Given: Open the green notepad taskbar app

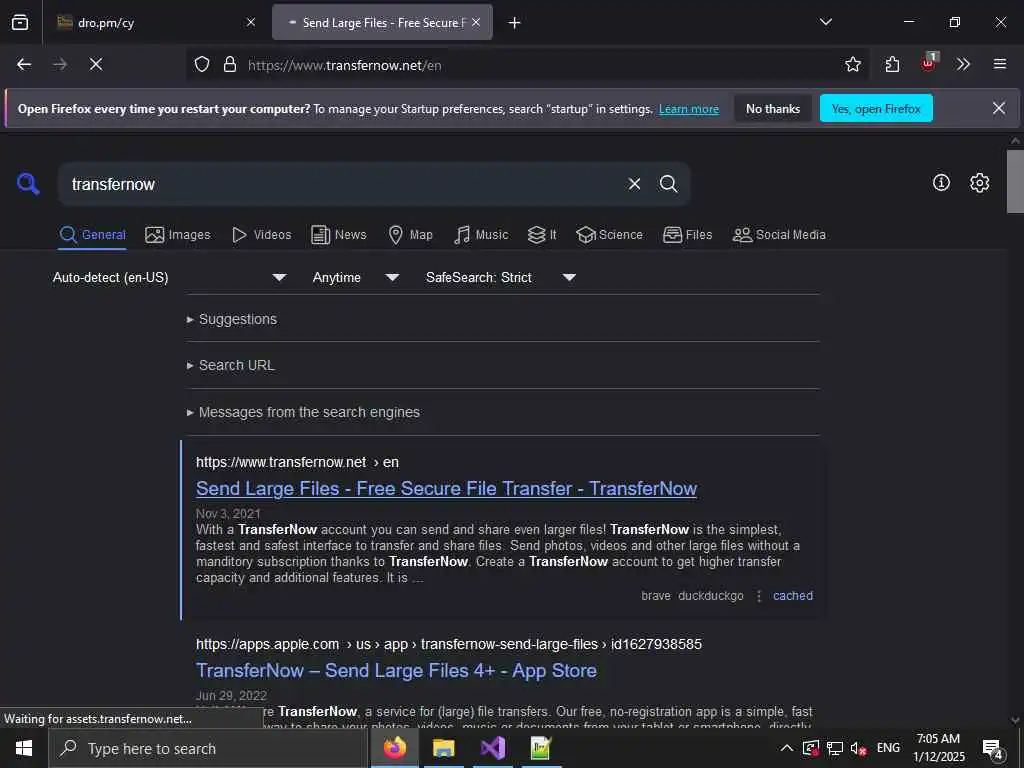Looking at the screenshot, I should tap(541, 748).
